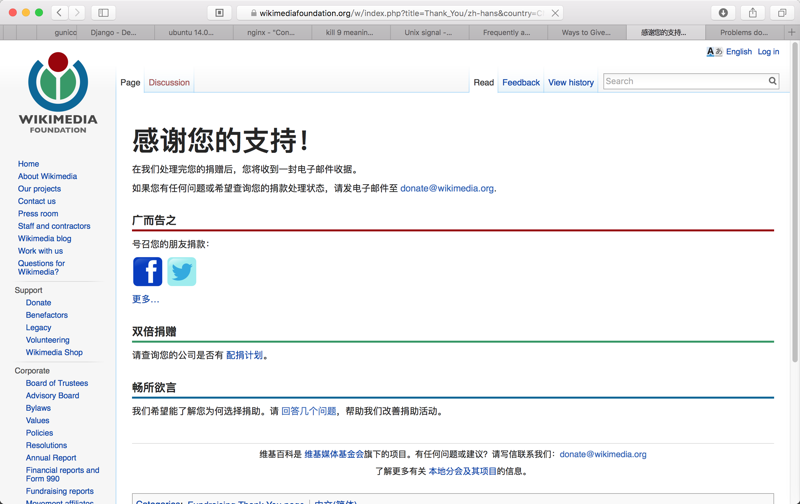Open Legacy link

coord(39,327)
